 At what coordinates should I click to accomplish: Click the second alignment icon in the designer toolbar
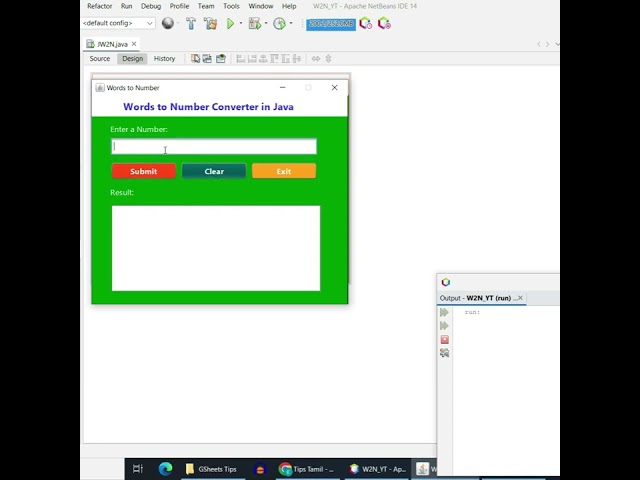pyautogui.click(x=252, y=58)
